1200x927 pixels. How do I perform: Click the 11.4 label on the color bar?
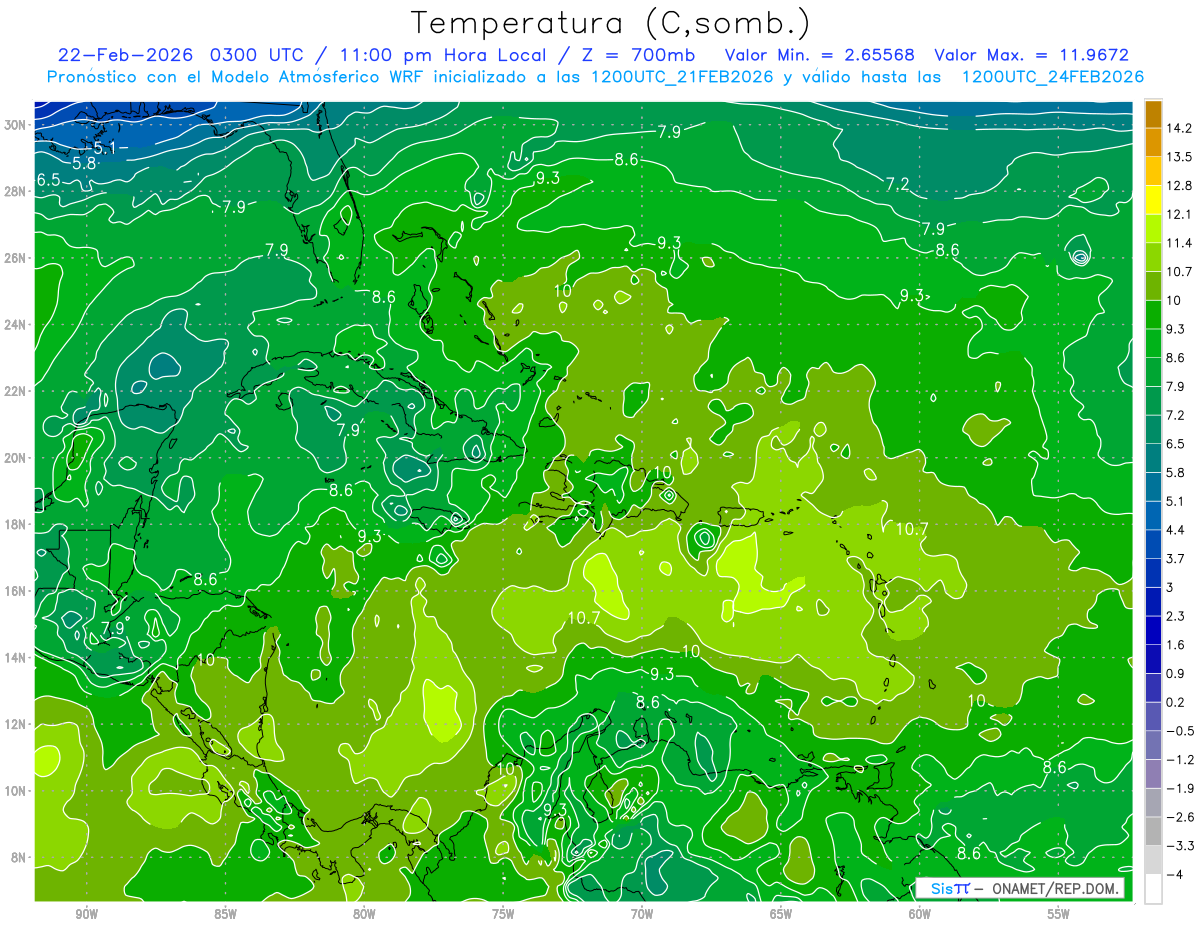(x=1179, y=243)
